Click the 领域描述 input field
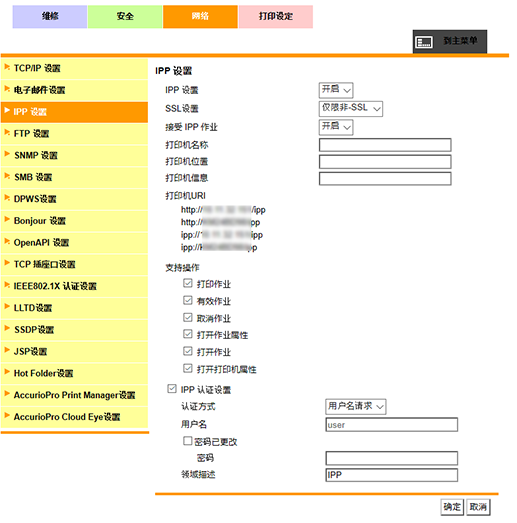This screenshot has height=523, width=517. [392, 475]
